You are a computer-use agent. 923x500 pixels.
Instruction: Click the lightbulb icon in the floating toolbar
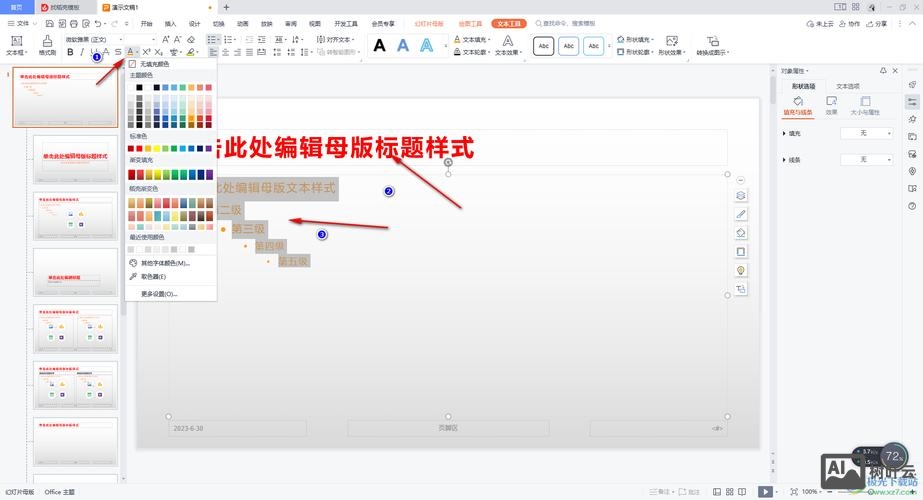pyautogui.click(x=741, y=270)
